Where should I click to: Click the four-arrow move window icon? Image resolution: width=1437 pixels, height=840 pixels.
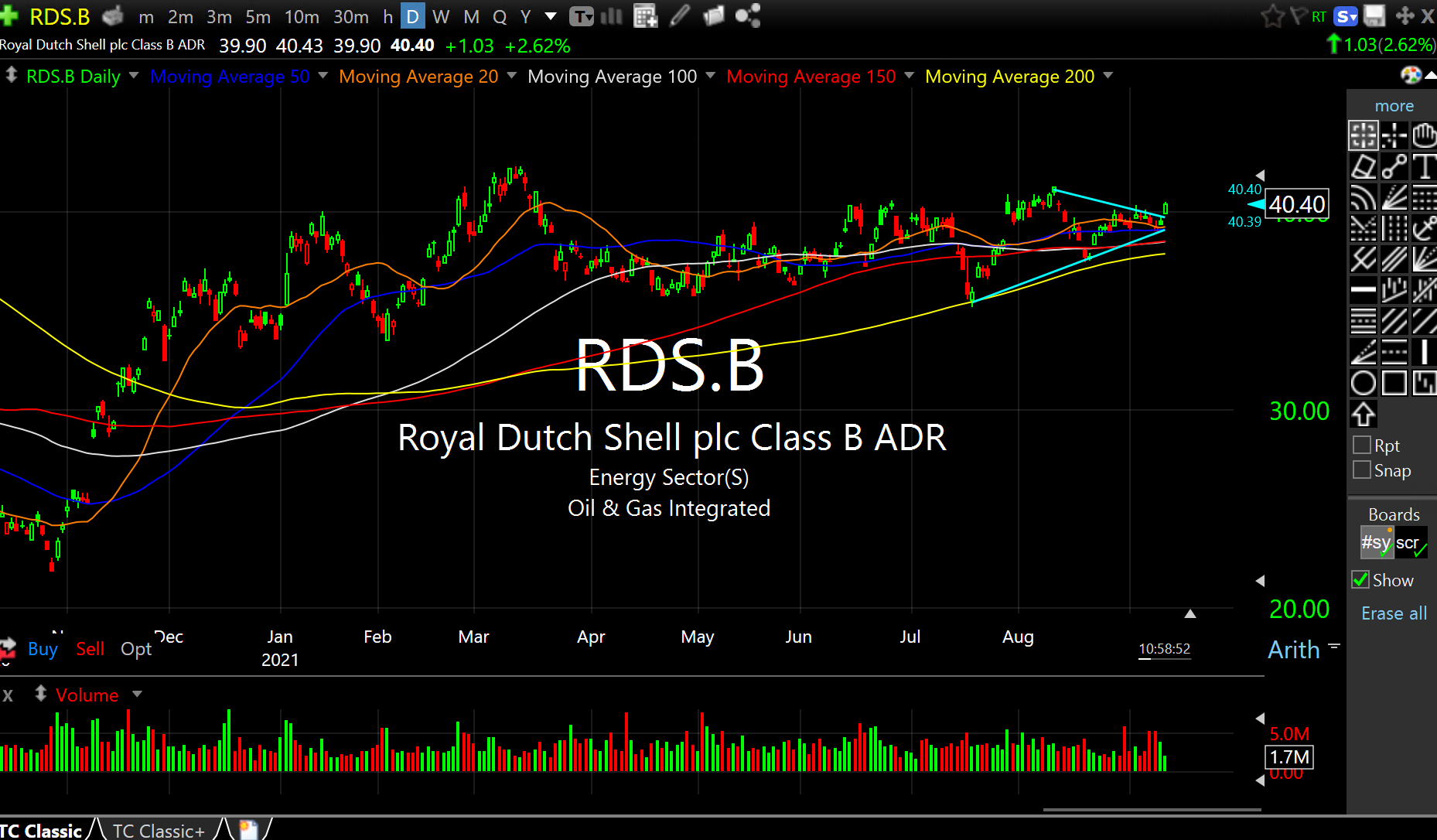click(x=1405, y=16)
